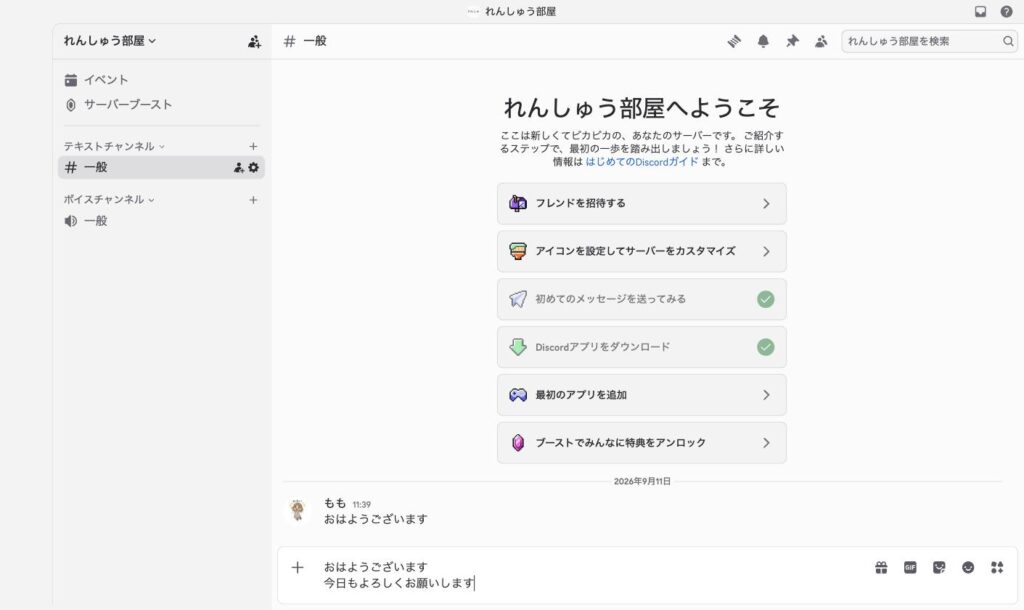Click chevron on フレンドを招待する card
The width and height of the screenshot is (1024, 610).
[x=766, y=204]
